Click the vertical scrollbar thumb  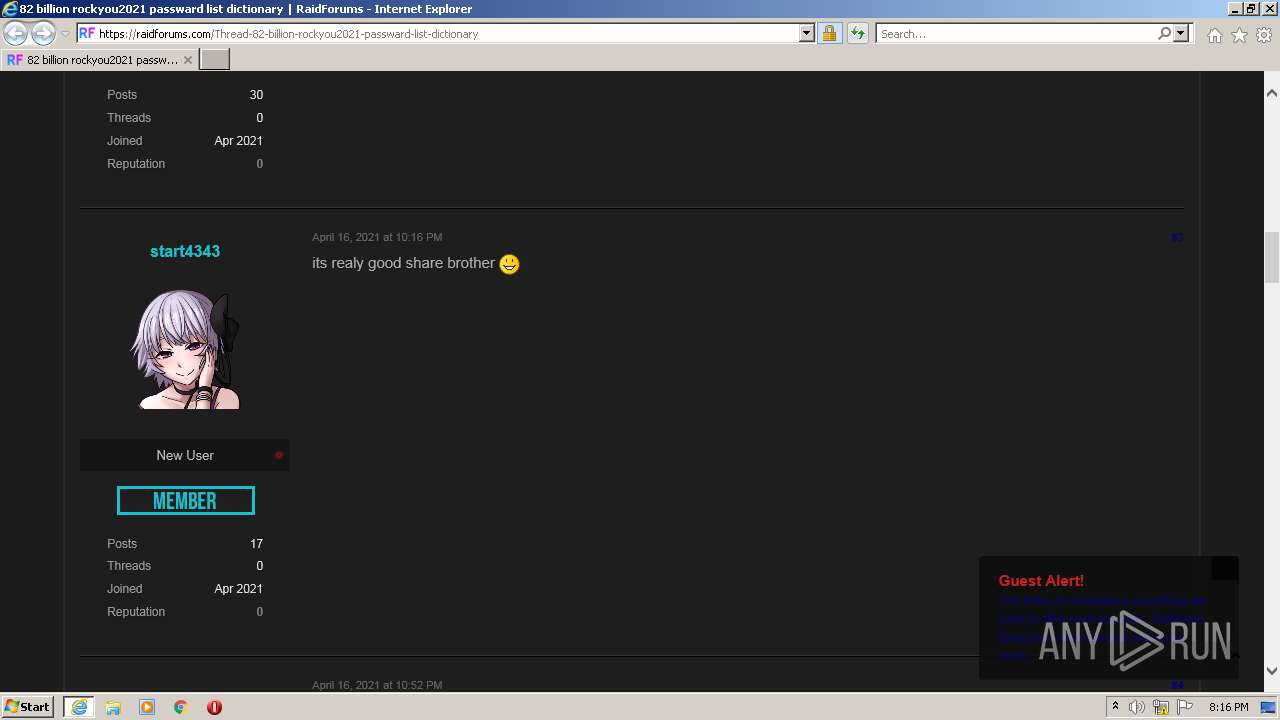(x=1272, y=258)
